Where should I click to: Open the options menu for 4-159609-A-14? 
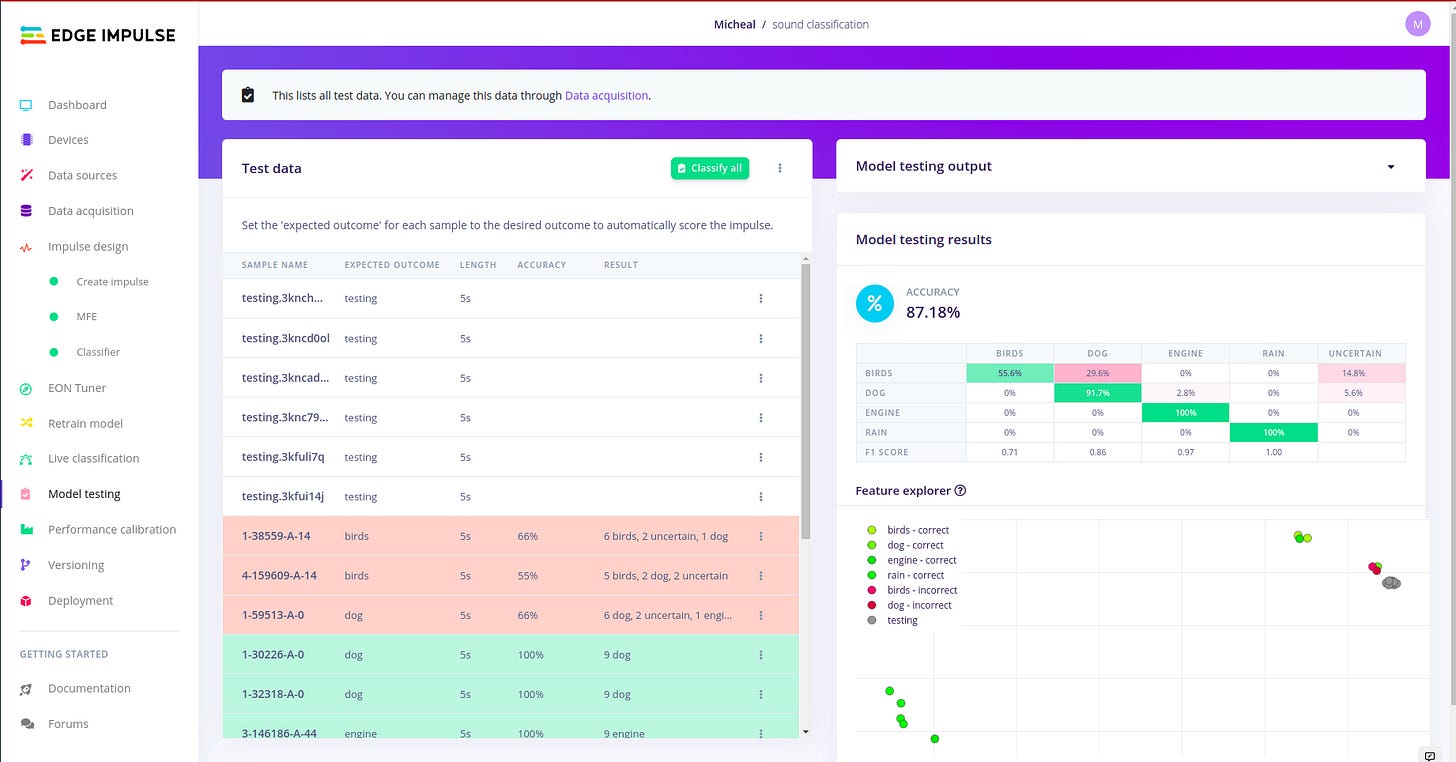[761, 576]
